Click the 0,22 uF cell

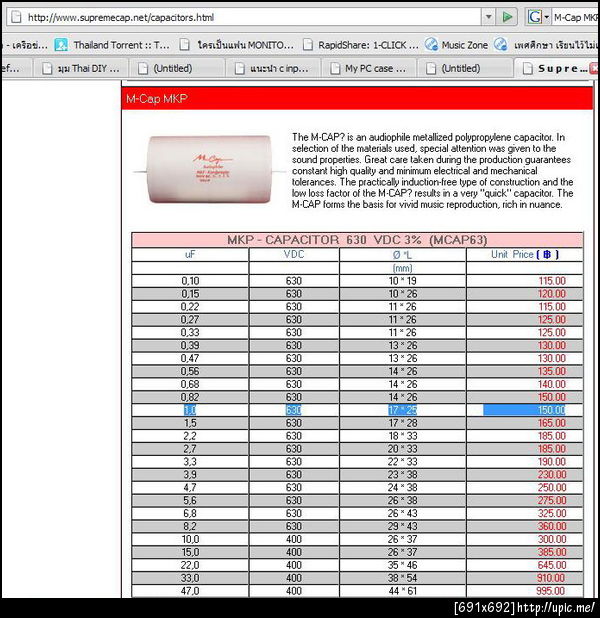coord(190,307)
